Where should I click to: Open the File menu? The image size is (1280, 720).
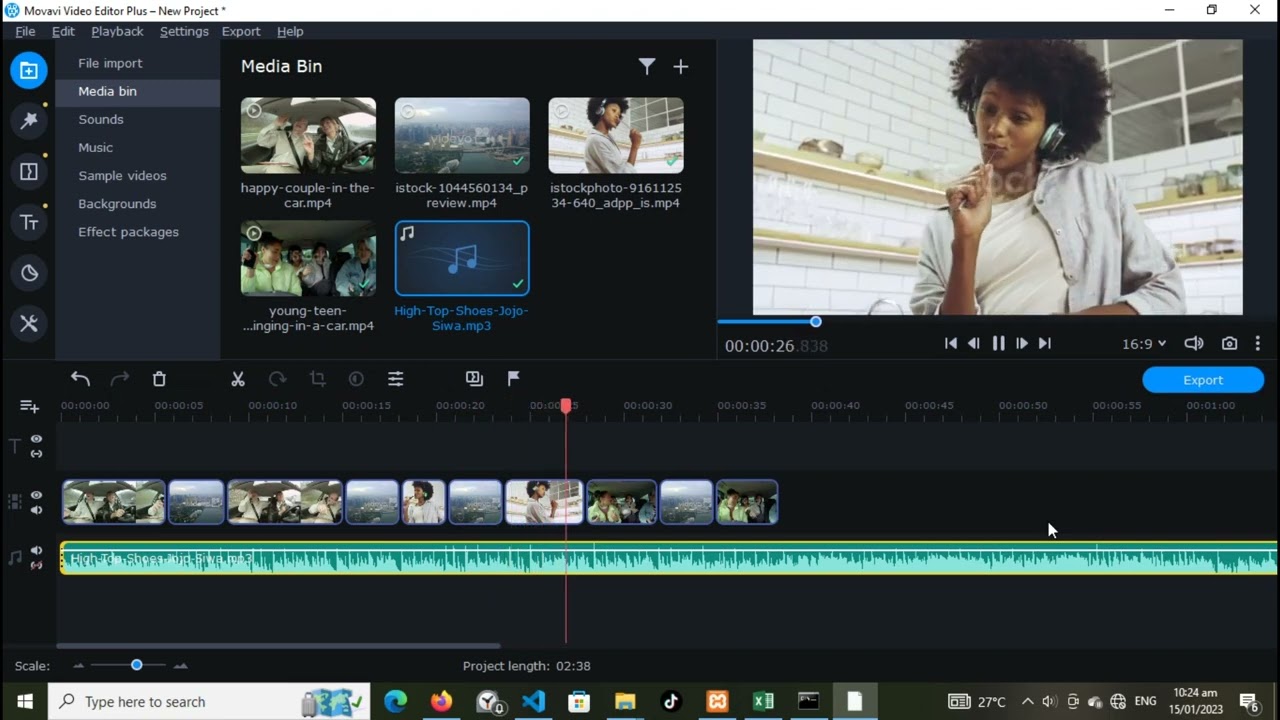pos(25,31)
